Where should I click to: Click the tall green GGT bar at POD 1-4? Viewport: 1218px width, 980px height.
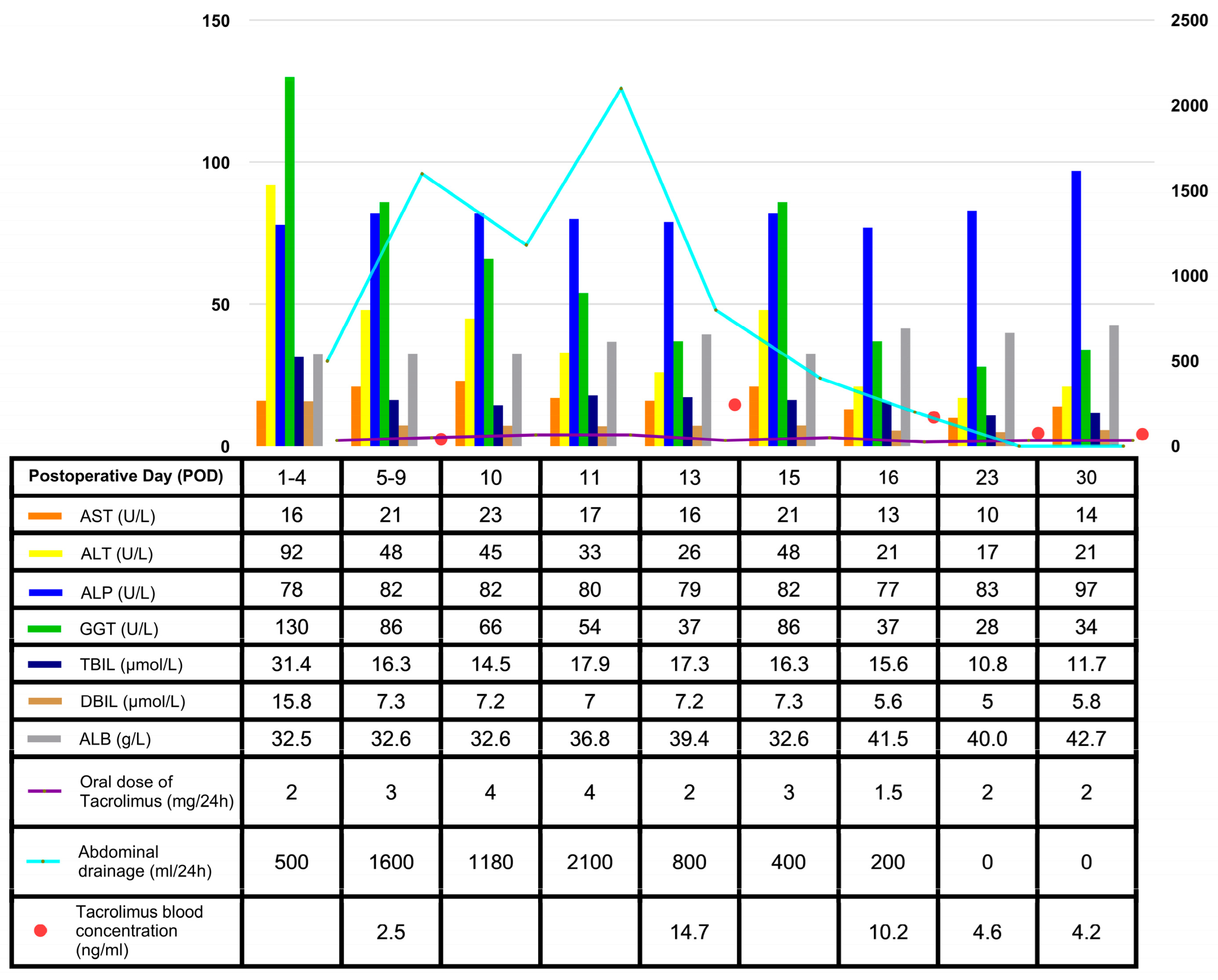(x=289, y=262)
